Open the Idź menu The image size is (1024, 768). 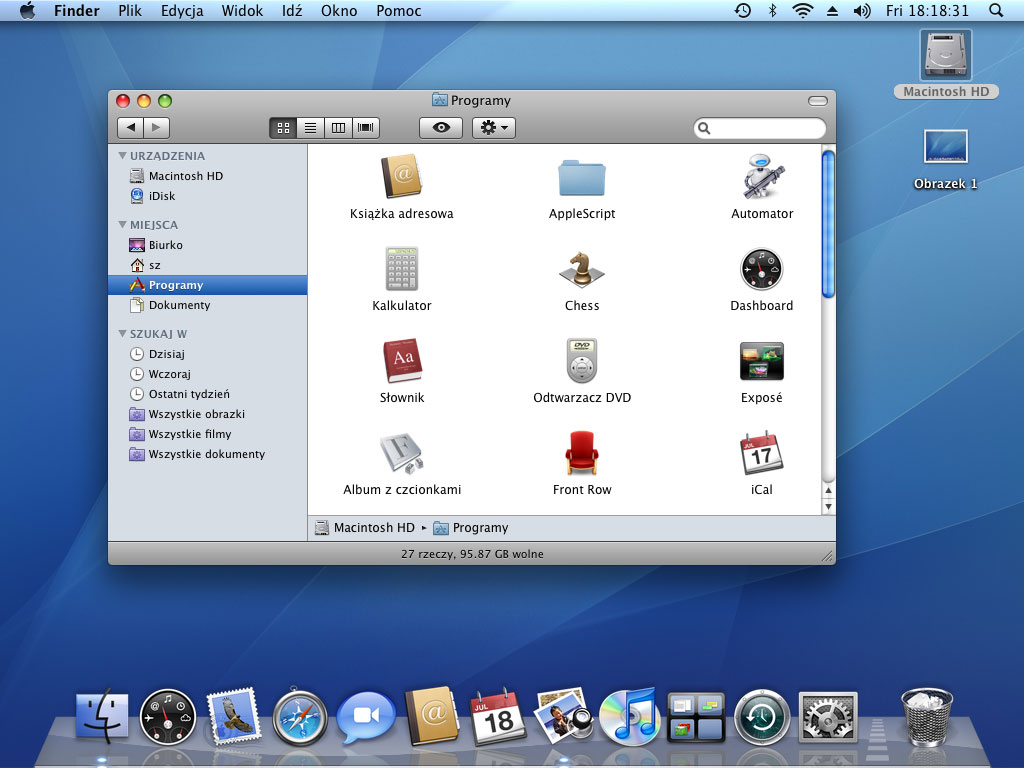pyautogui.click(x=292, y=10)
